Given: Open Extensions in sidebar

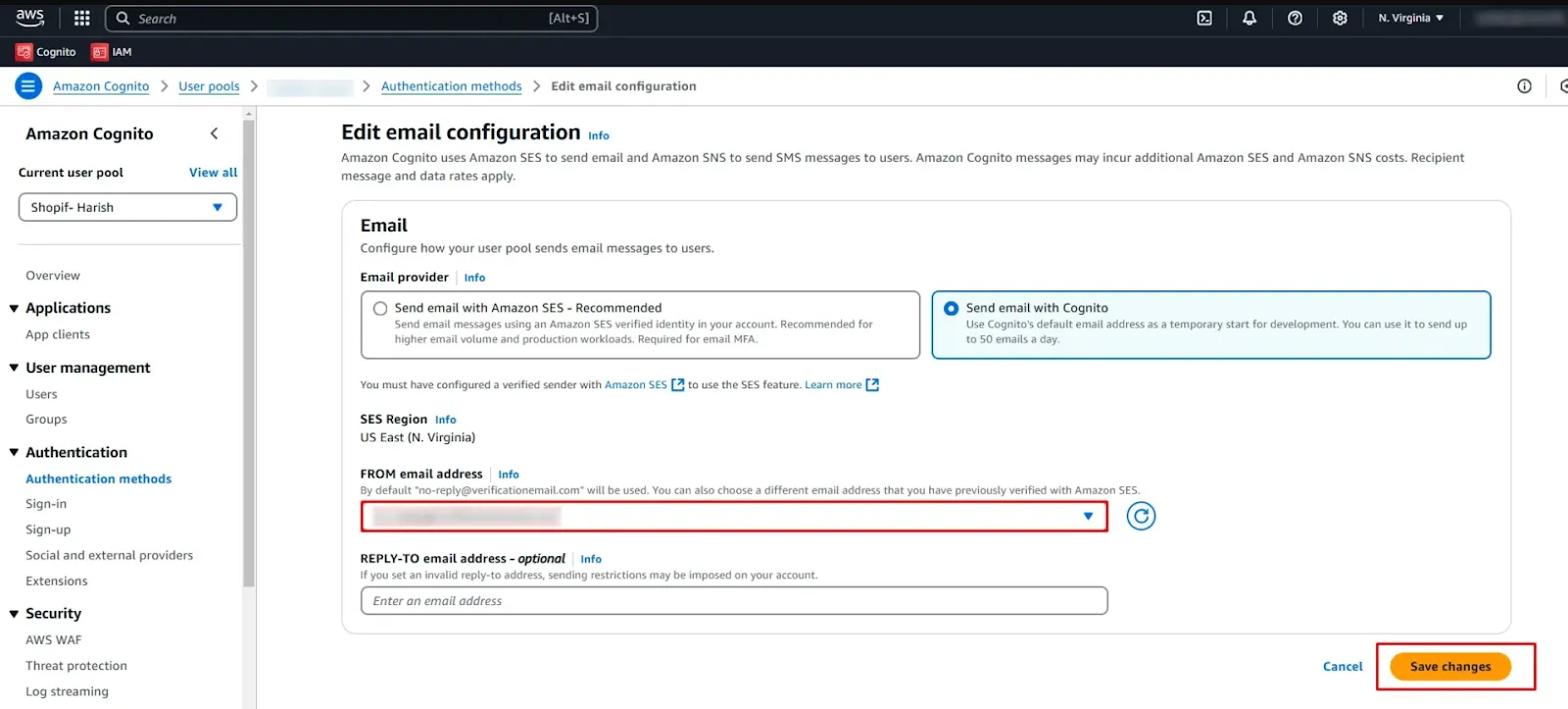Looking at the screenshot, I should click(57, 581).
